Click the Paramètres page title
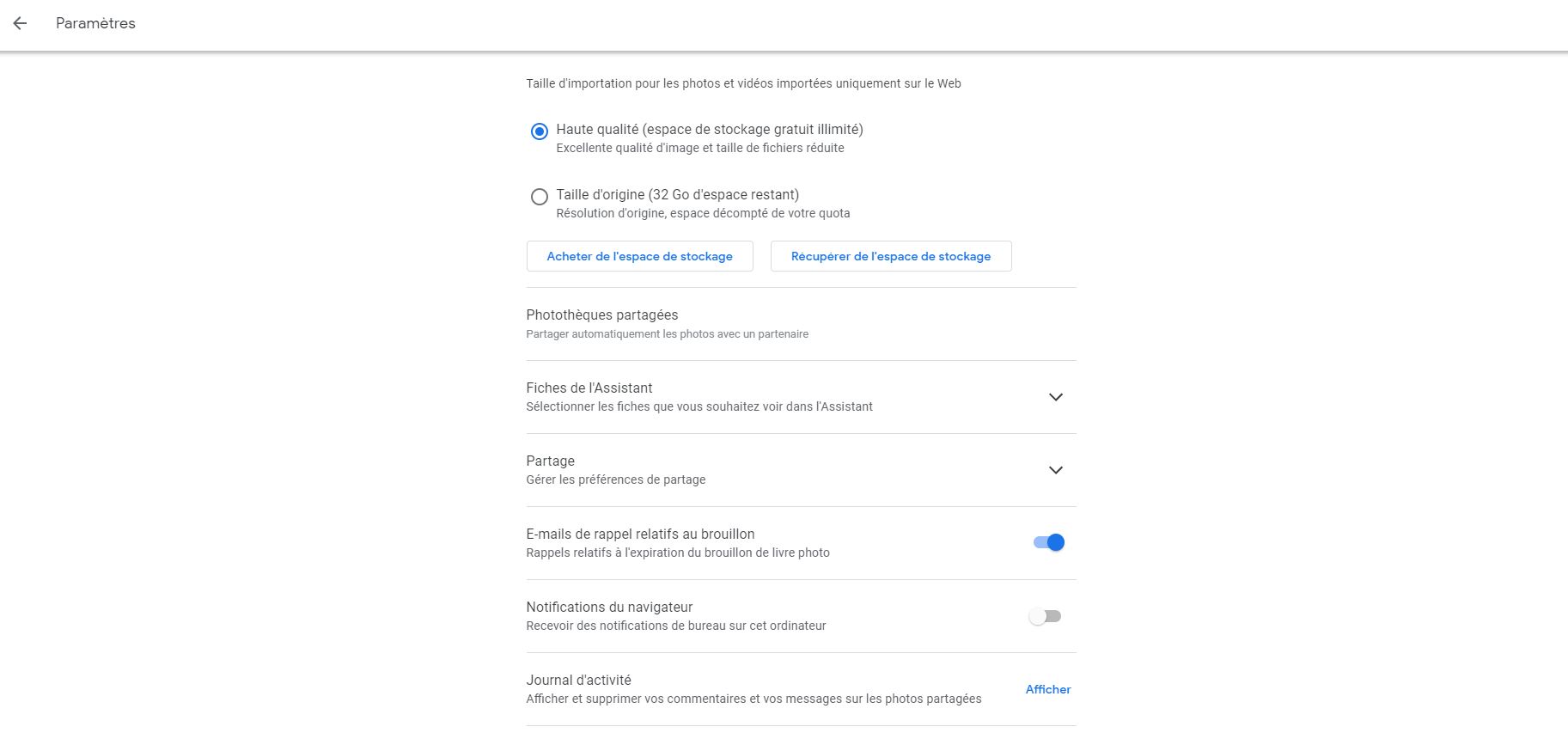This screenshot has width=1568, height=733. click(95, 23)
